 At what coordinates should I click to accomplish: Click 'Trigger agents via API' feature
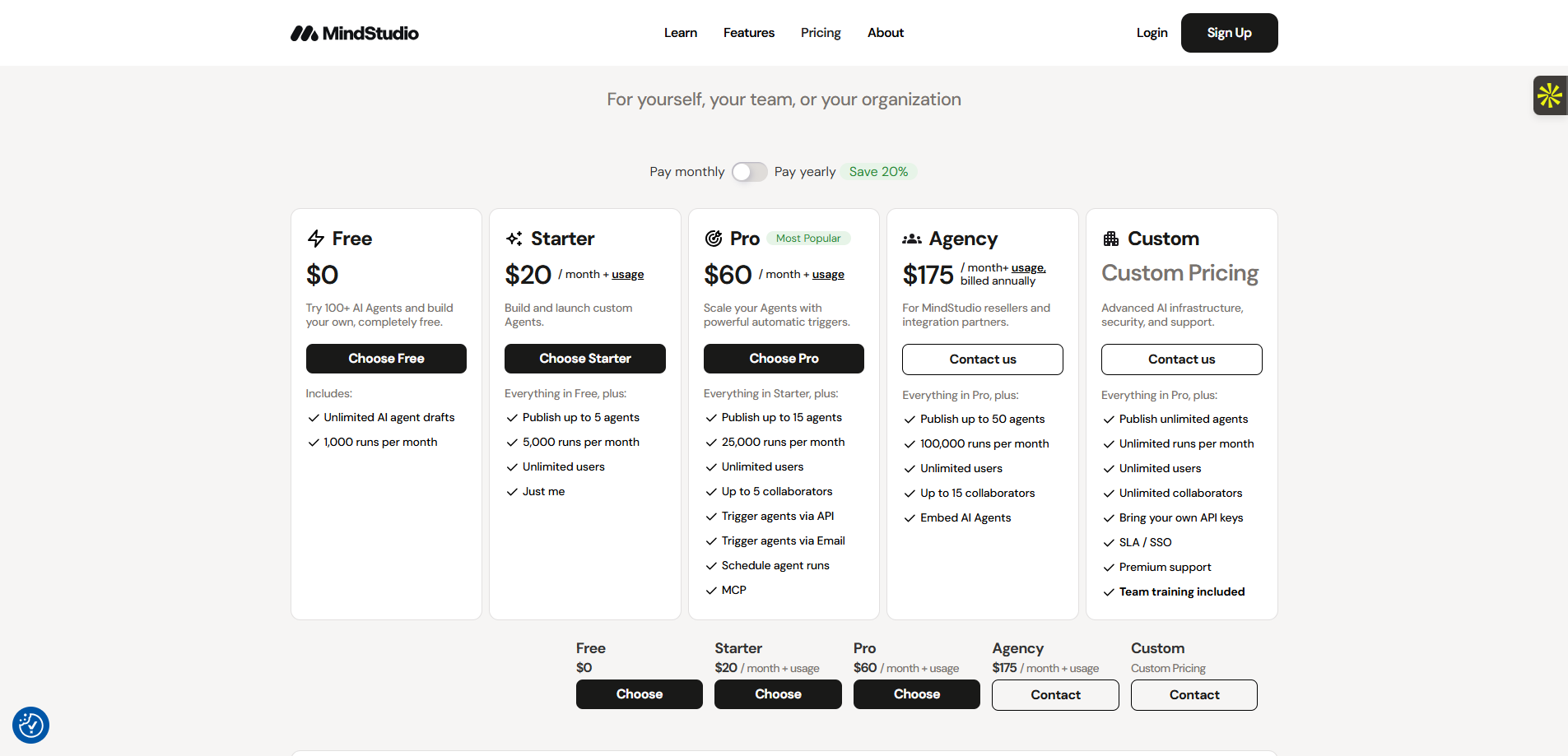[778, 517]
